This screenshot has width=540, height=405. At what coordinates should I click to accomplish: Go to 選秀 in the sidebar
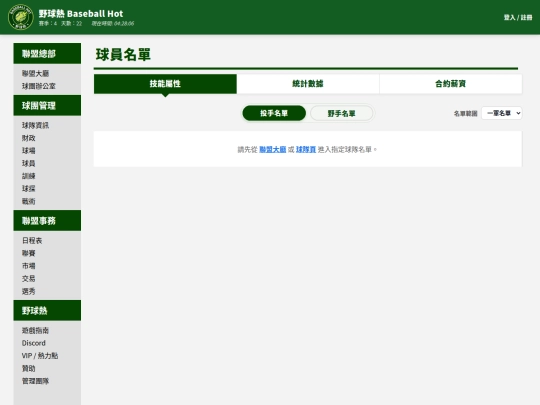tap(29, 291)
